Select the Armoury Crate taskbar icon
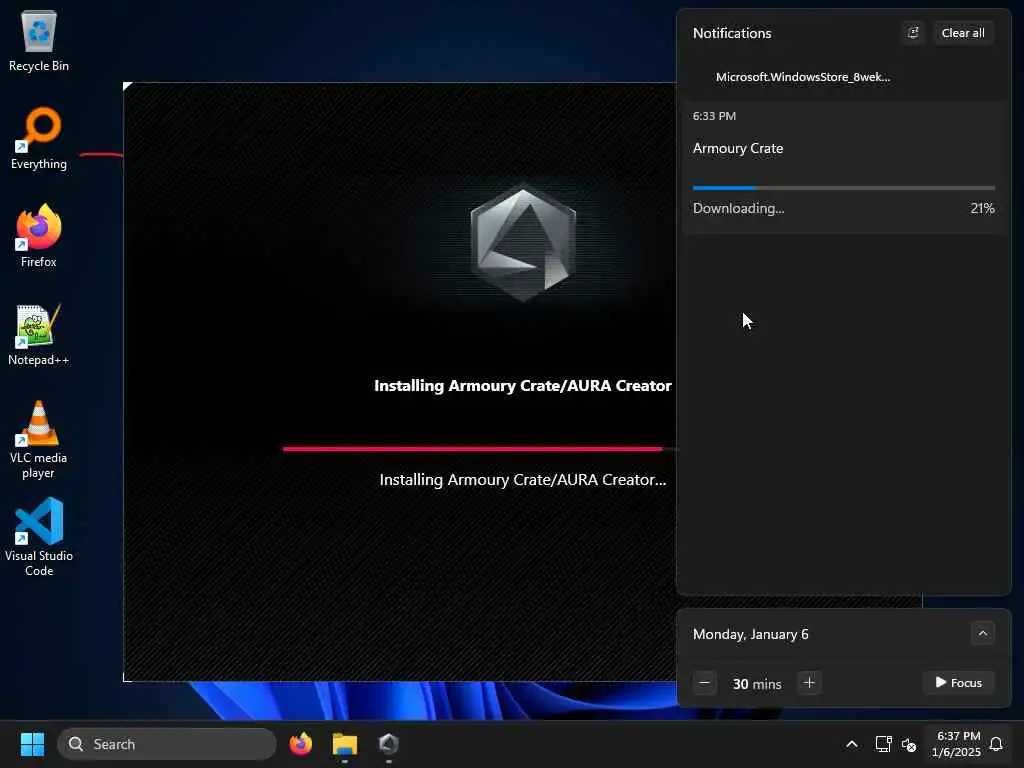Screen dimensions: 1024x768 [x=389, y=744]
